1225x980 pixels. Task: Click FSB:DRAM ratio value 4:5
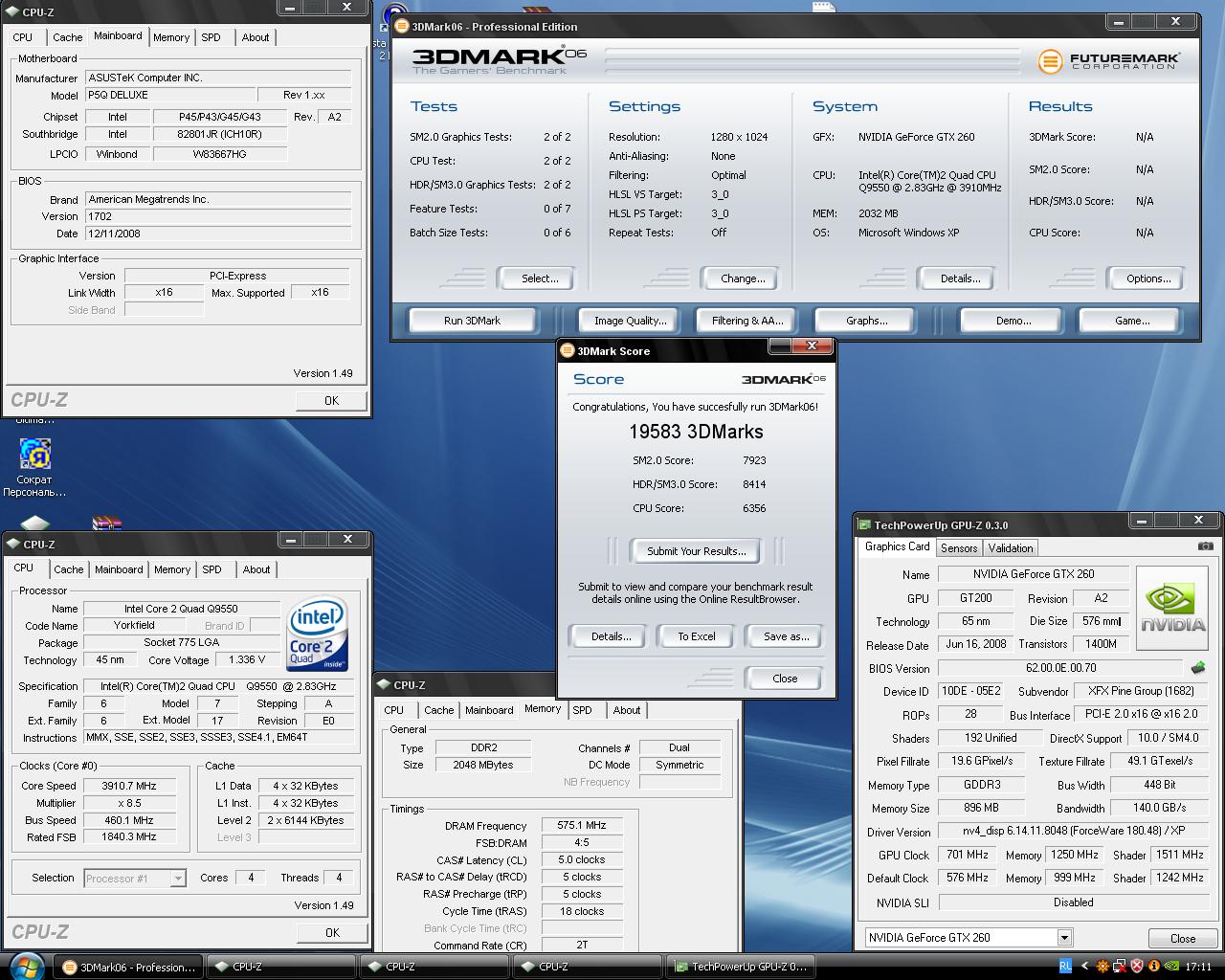point(582,842)
